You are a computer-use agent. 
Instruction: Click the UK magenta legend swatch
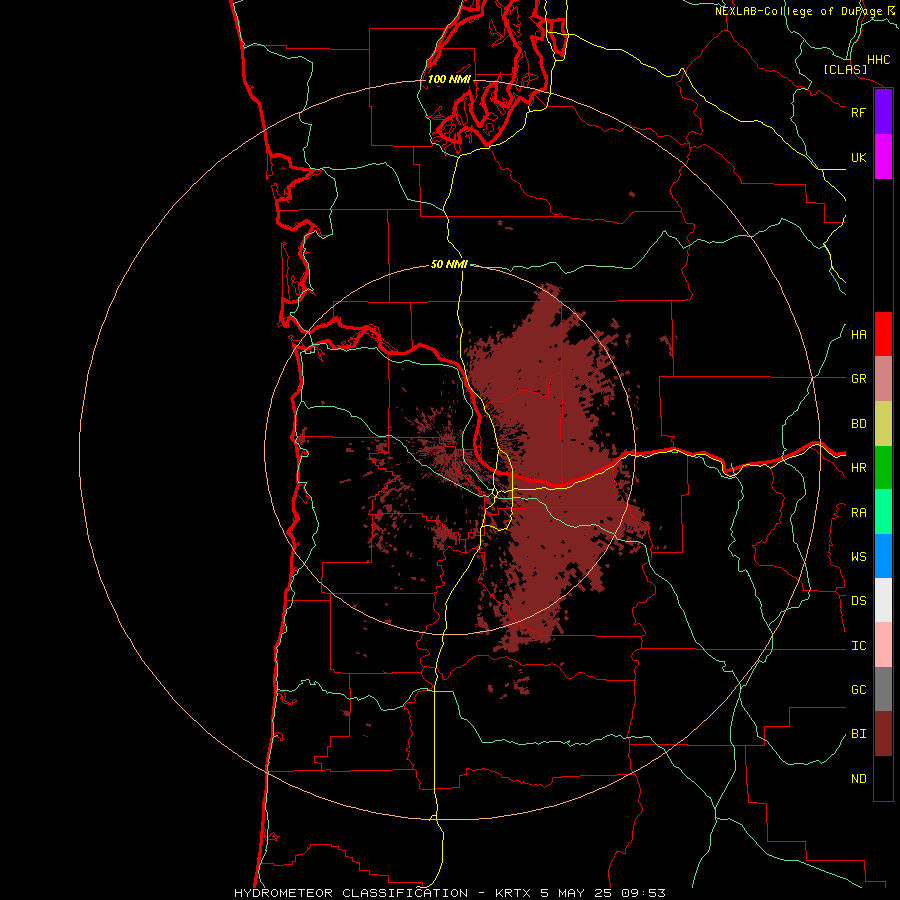click(x=883, y=157)
